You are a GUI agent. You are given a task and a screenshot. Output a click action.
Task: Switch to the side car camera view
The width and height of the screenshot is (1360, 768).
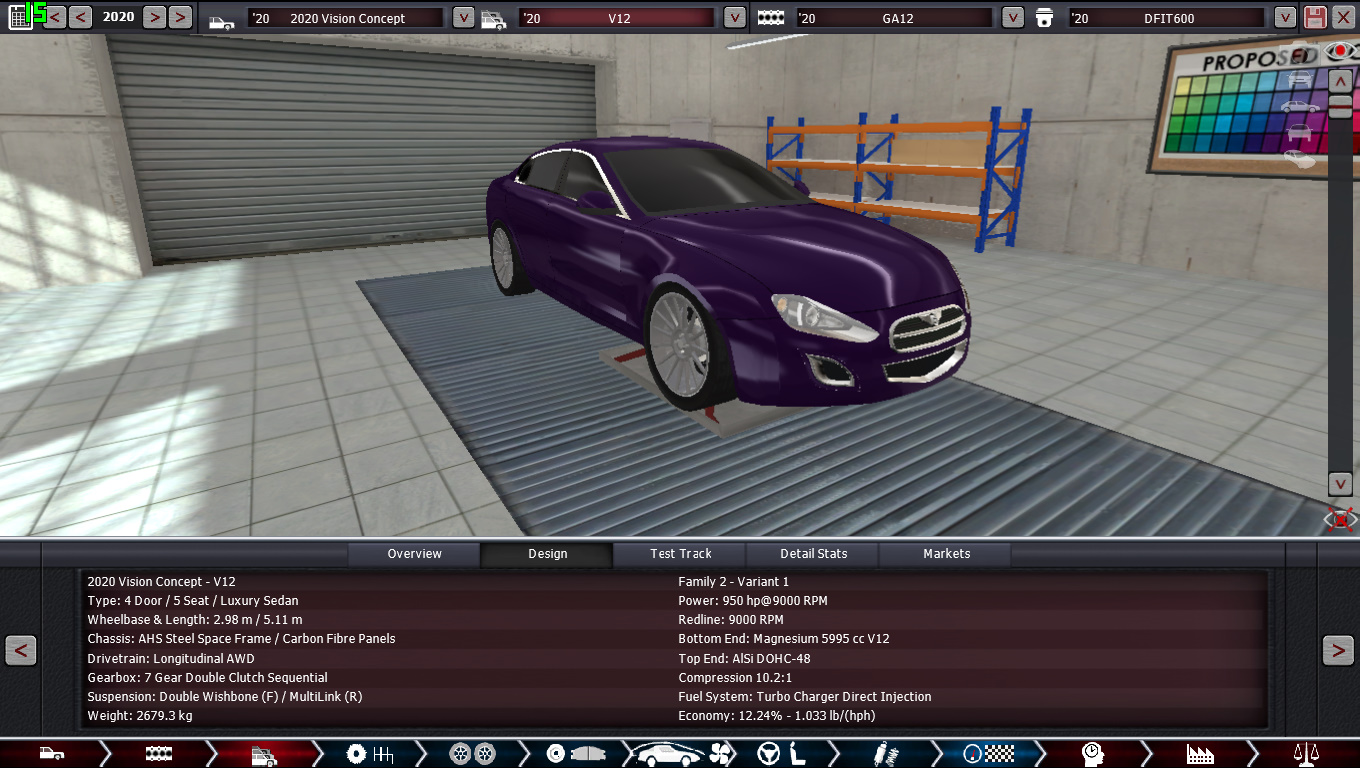(x=1299, y=106)
